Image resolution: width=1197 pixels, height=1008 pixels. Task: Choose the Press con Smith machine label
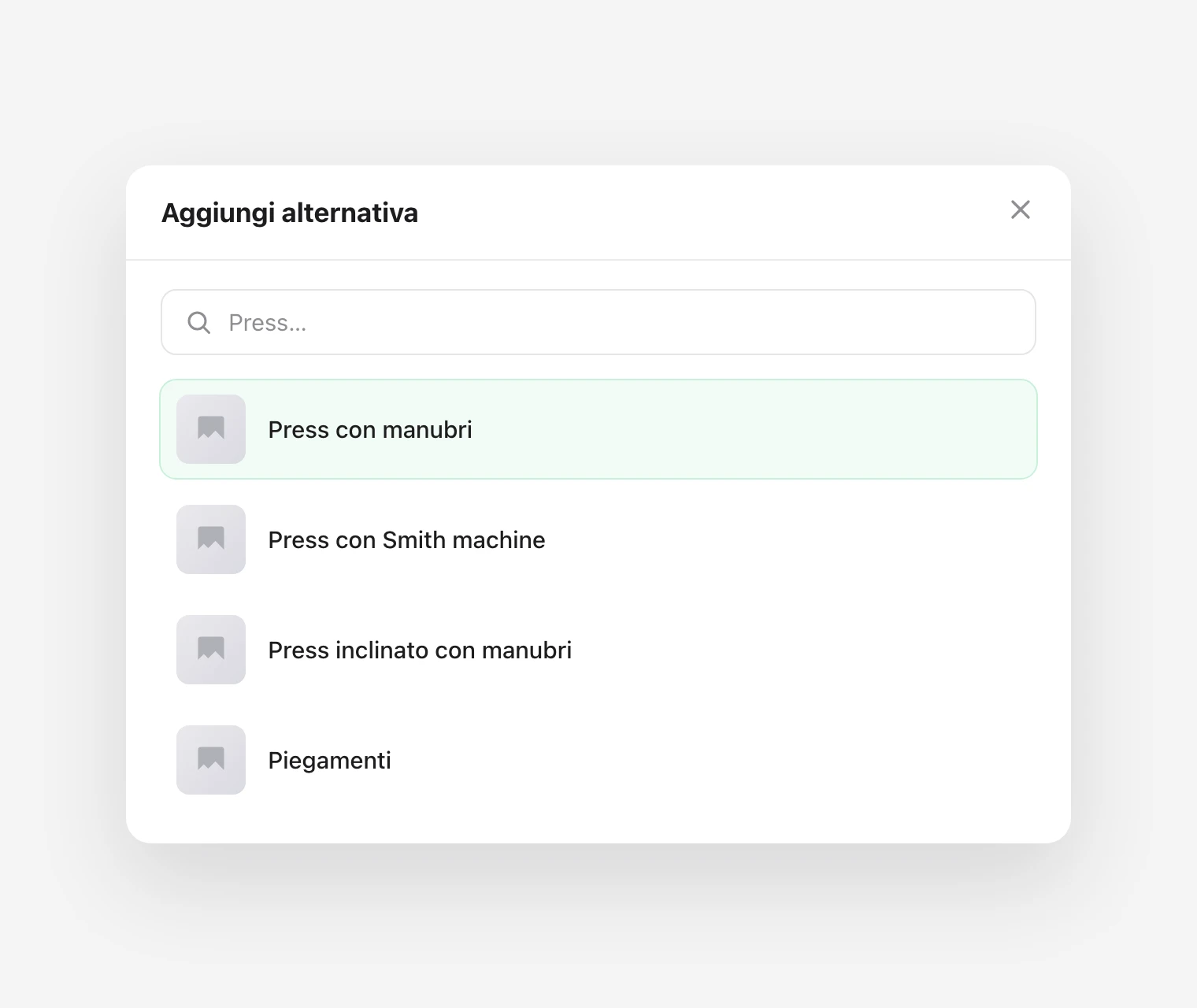[406, 540]
